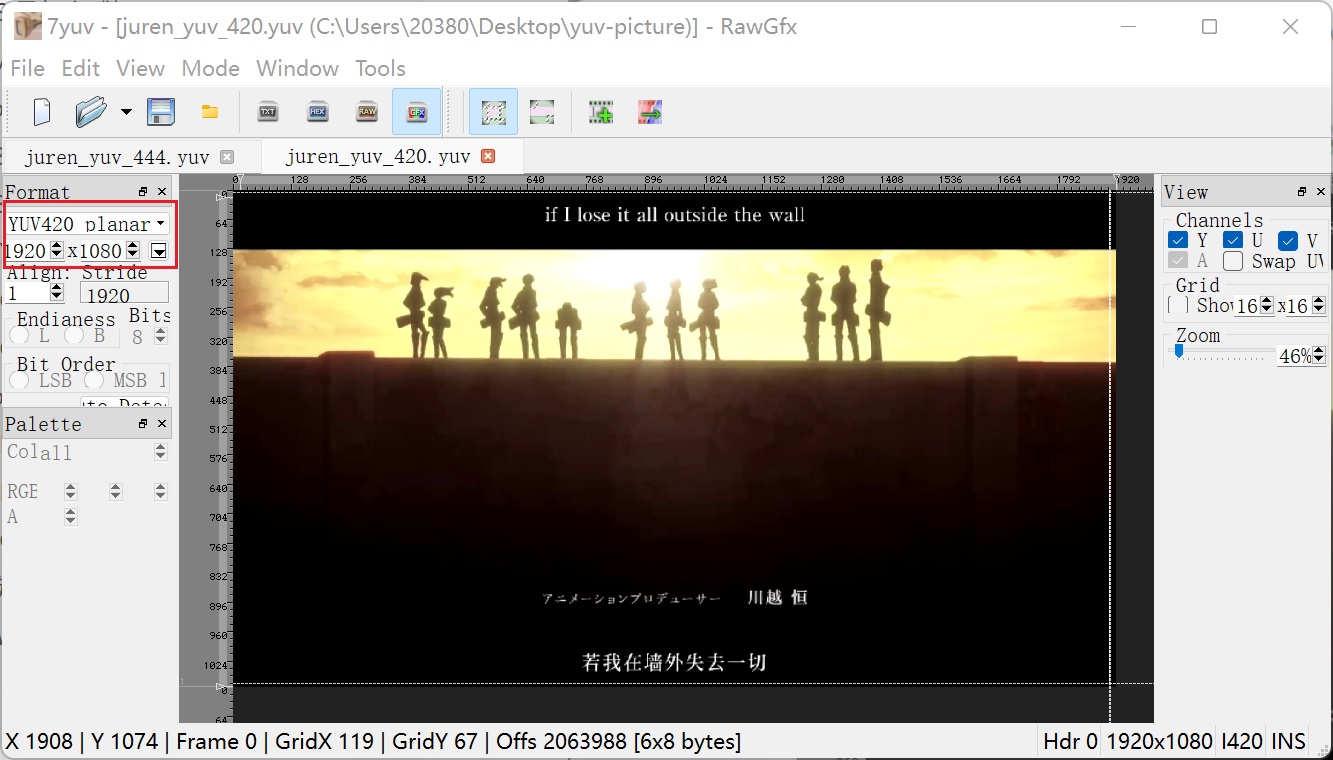Viewport: 1333px width, 760px height.
Task: Uncheck the U channel
Action: coord(1232,240)
